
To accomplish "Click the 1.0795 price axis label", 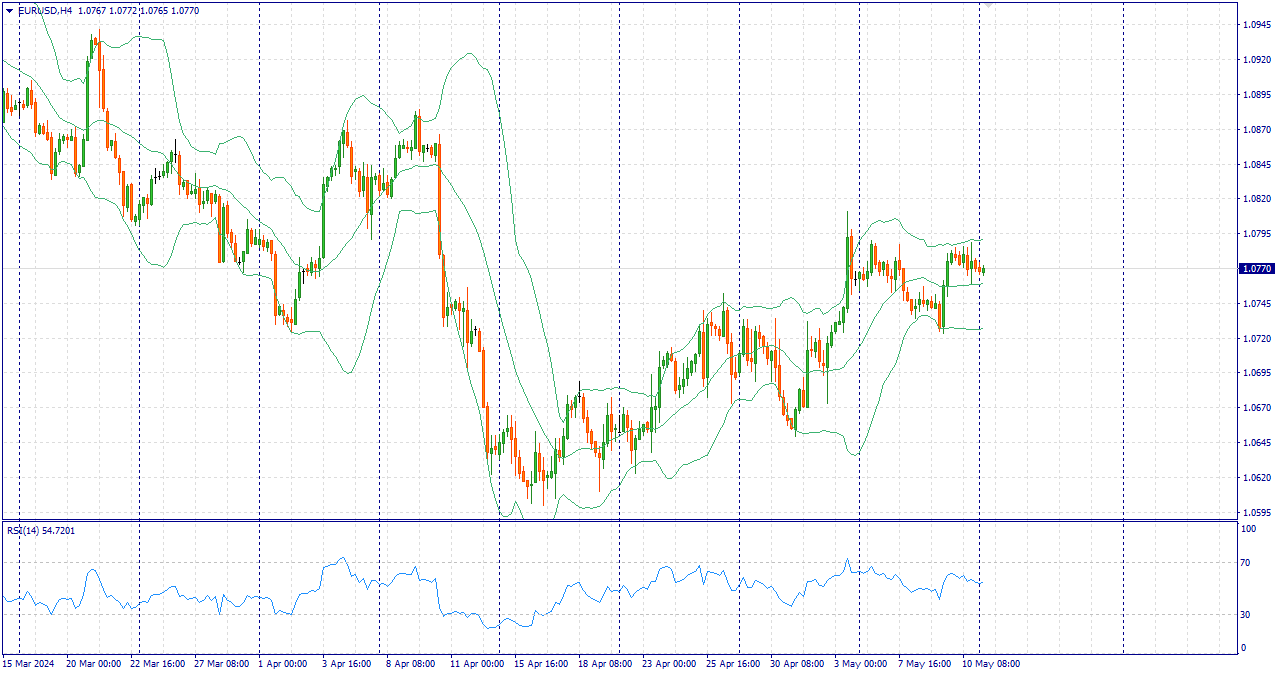I will (x=1256, y=234).
